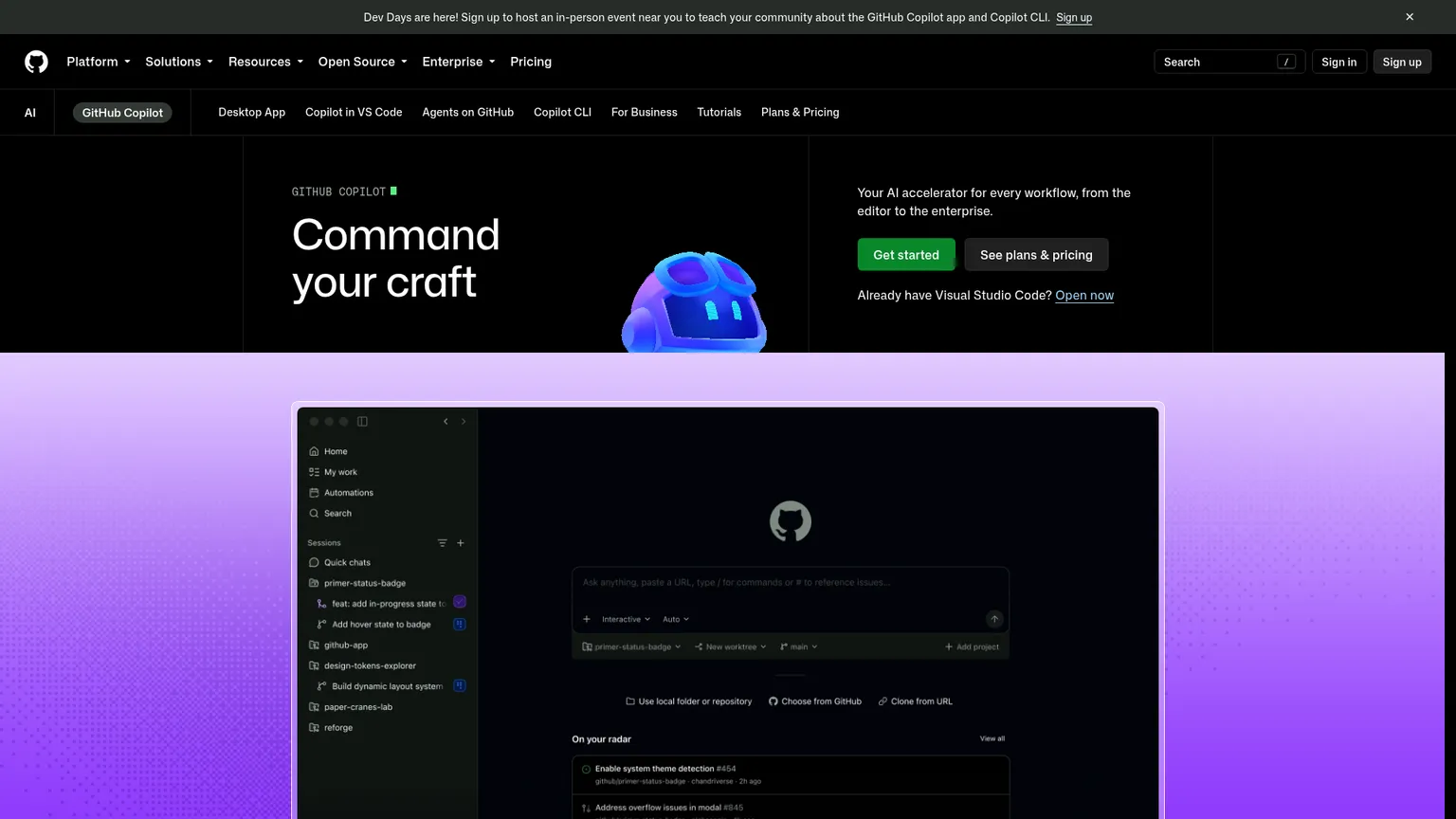Follow the Open now link
The height and width of the screenshot is (819, 1456).
pos(1084,296)
